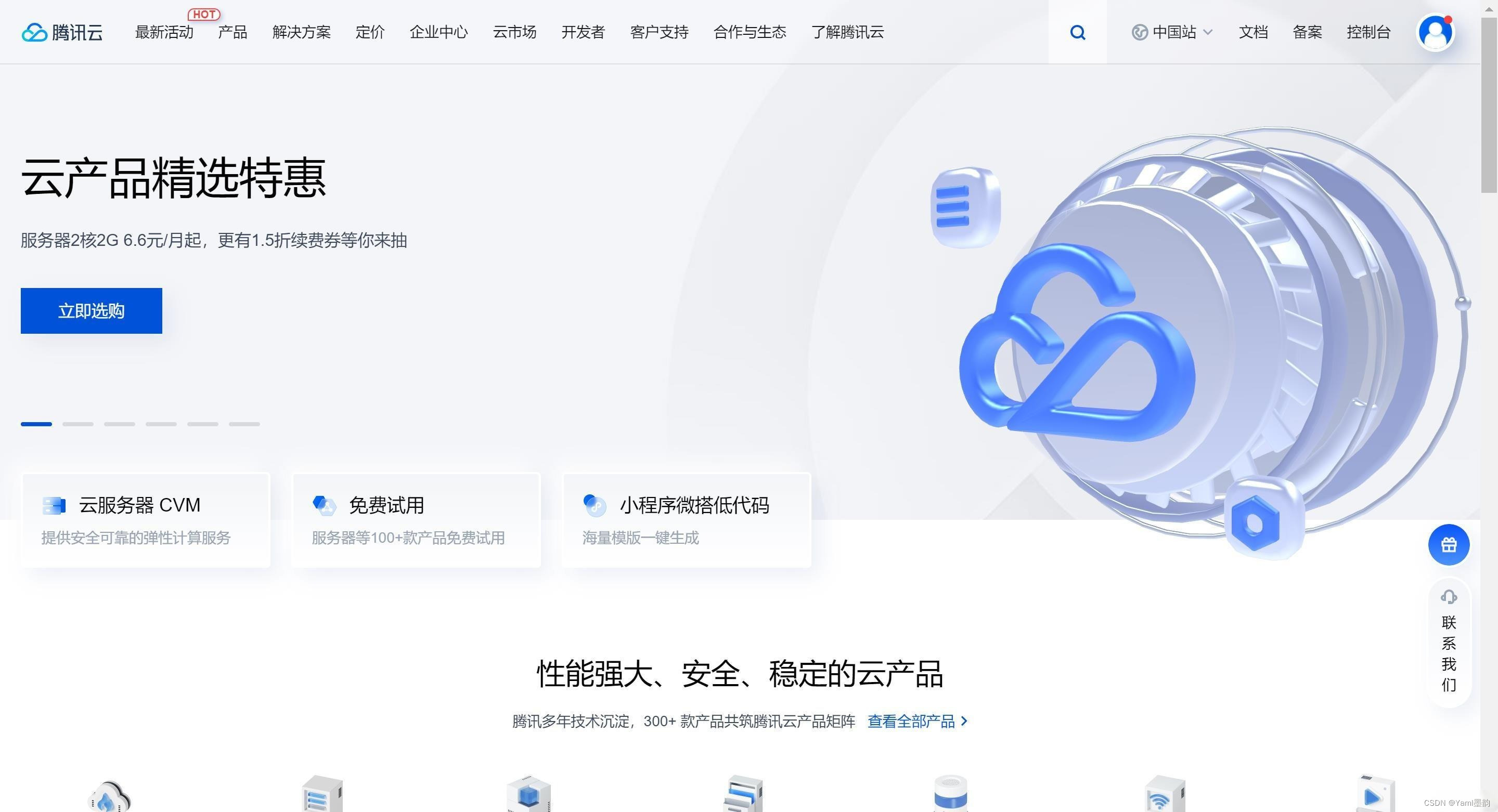Click the Tencent Cloud logo
Viewport: 1498px width, 812px height.
[62, 32]
